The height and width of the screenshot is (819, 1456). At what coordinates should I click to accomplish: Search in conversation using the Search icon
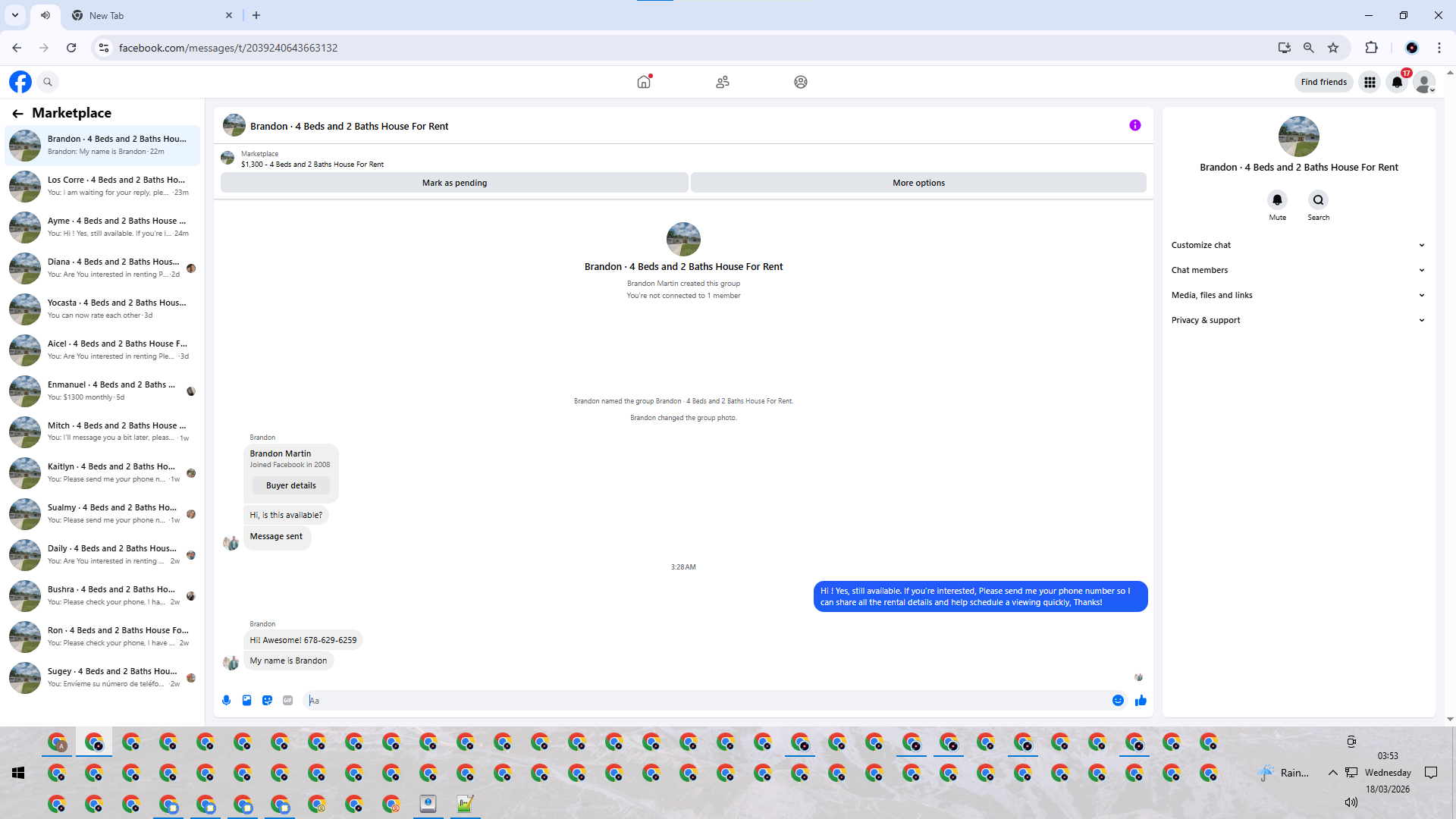(1319, 200)
